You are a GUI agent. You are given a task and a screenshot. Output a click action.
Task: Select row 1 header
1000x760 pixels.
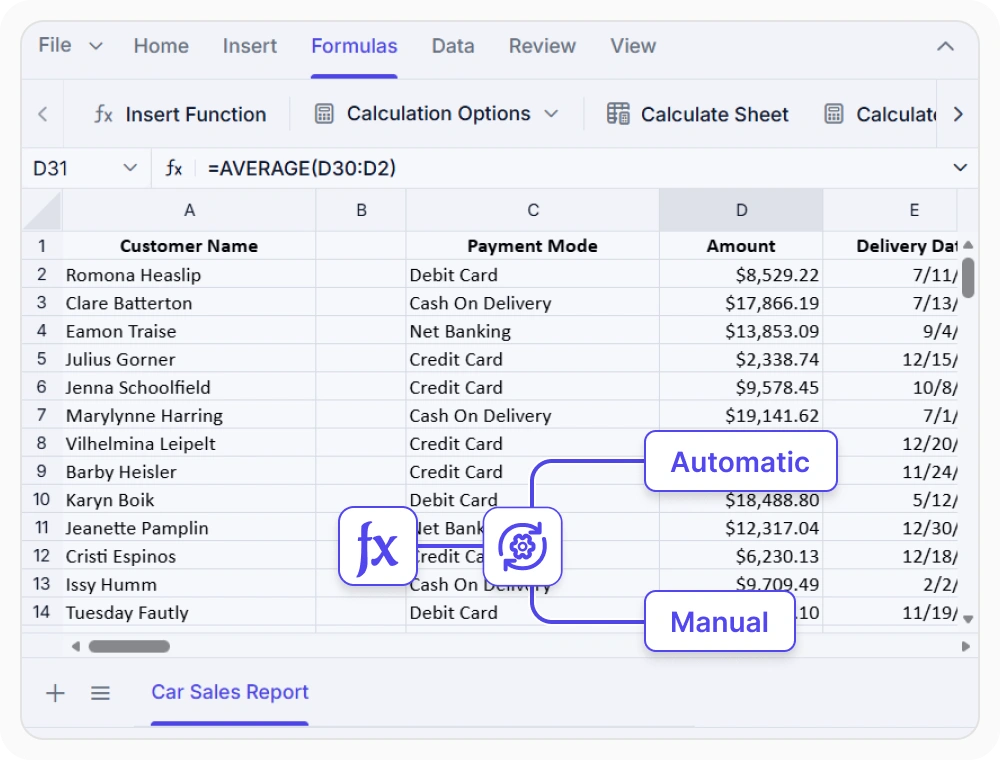click(42, 245)
